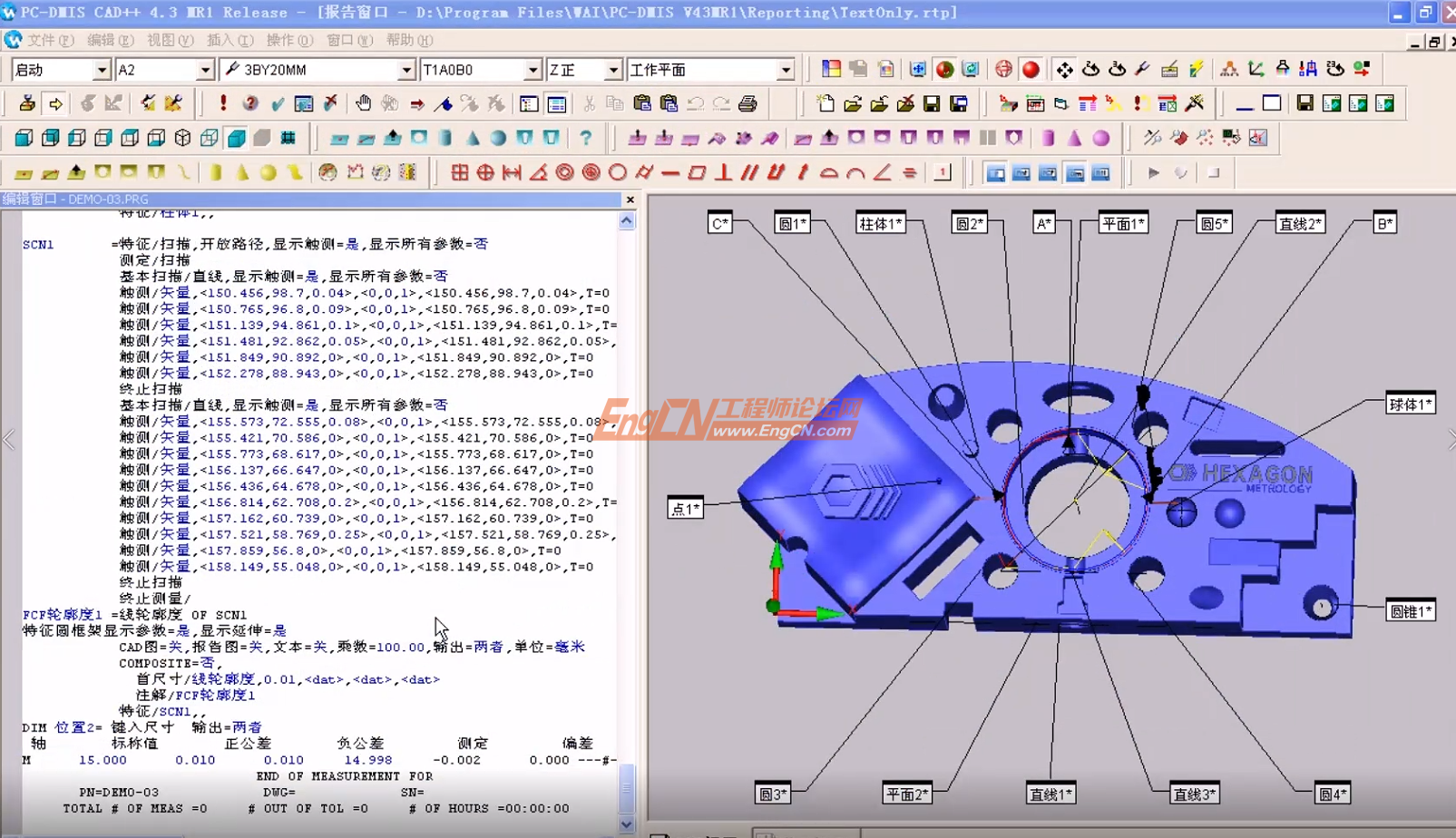Open the T1A0B0 tip dropdown
1456x838 pixels.
(533, 70)
